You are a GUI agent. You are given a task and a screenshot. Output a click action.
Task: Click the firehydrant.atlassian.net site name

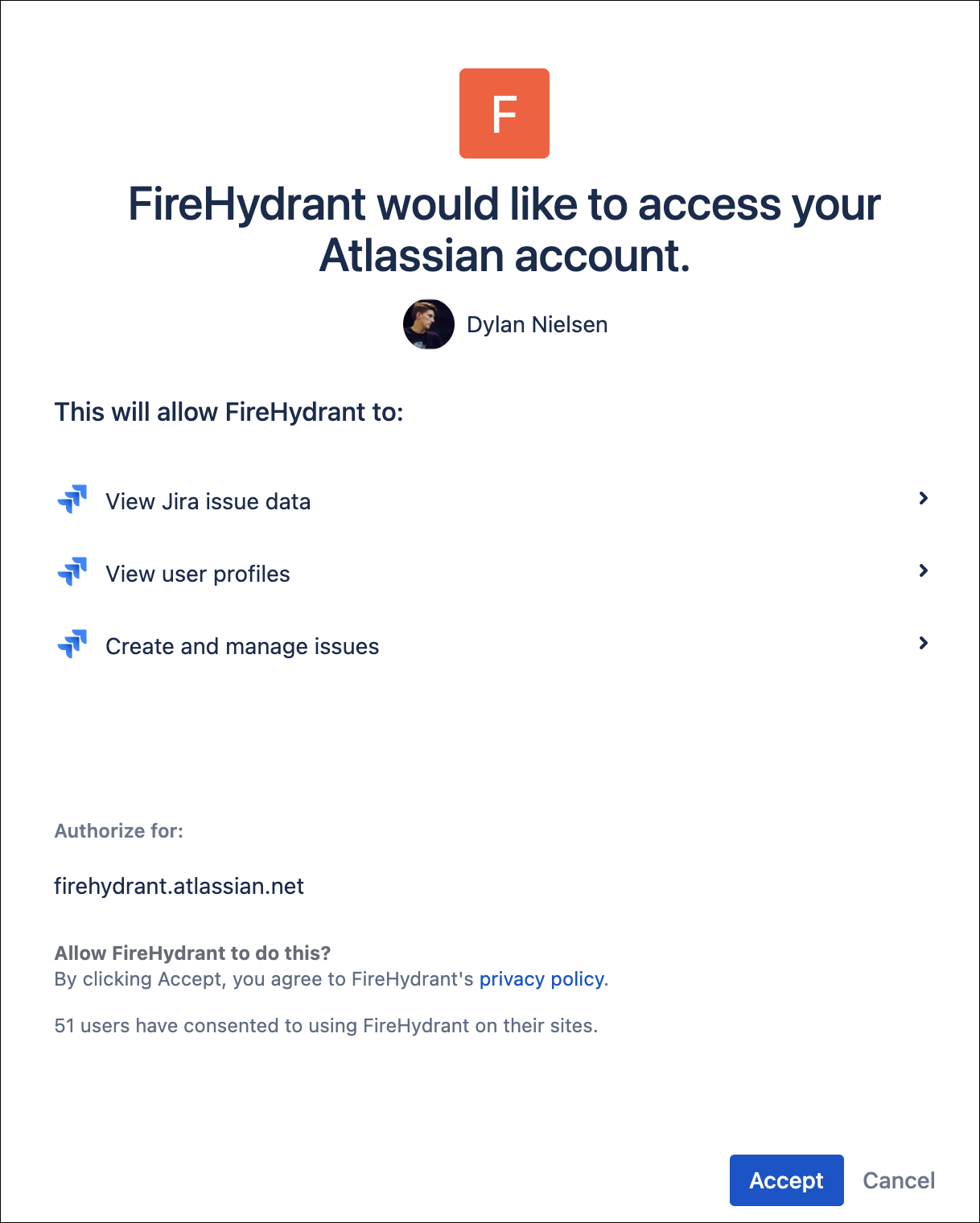[179, 886]
